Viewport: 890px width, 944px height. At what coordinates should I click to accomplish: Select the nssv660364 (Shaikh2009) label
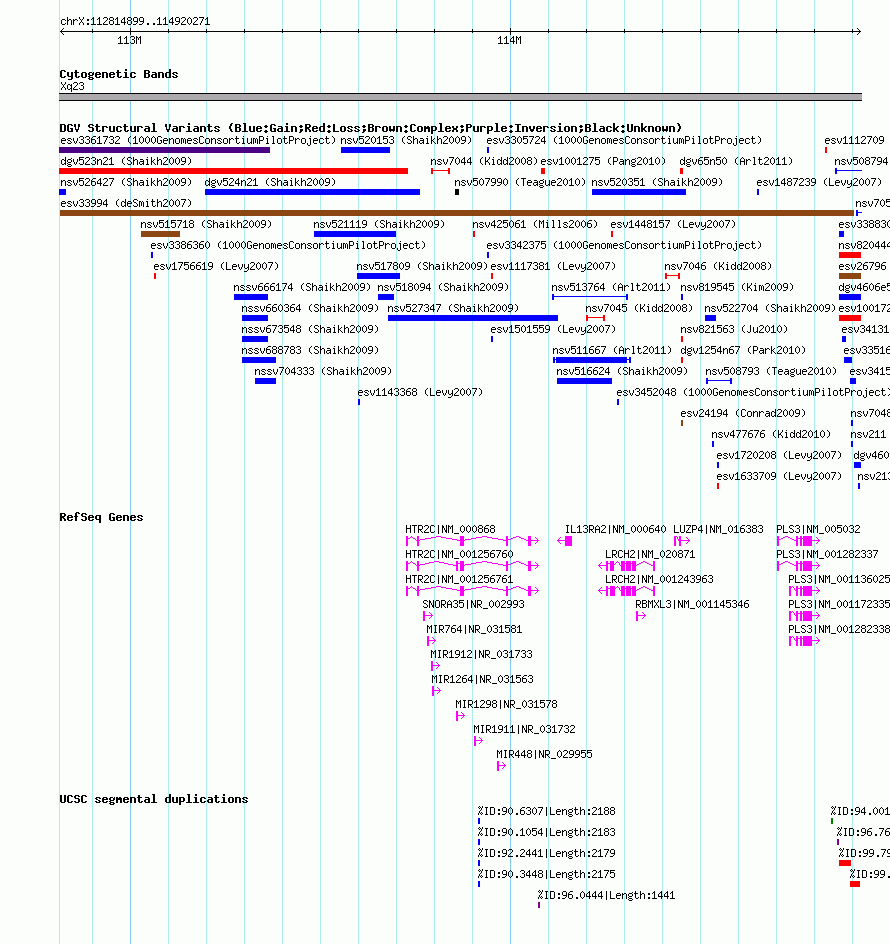[310, 308]
